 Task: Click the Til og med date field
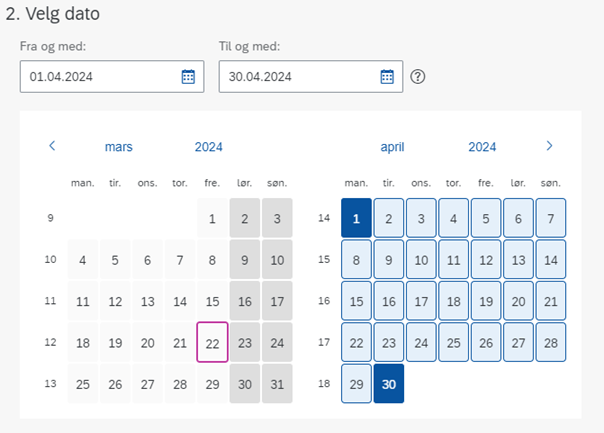(x=311, y=76)
